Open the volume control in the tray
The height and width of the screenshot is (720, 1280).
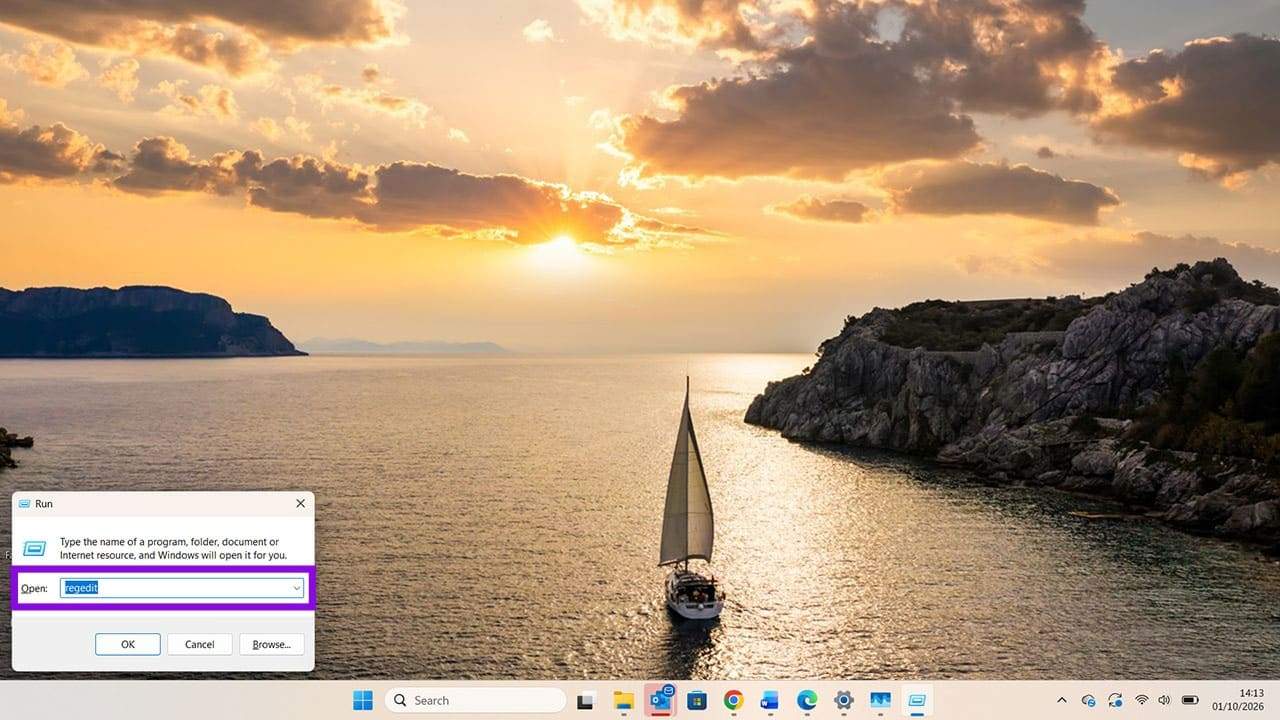pyautogui.click(x=1164, y=700)
